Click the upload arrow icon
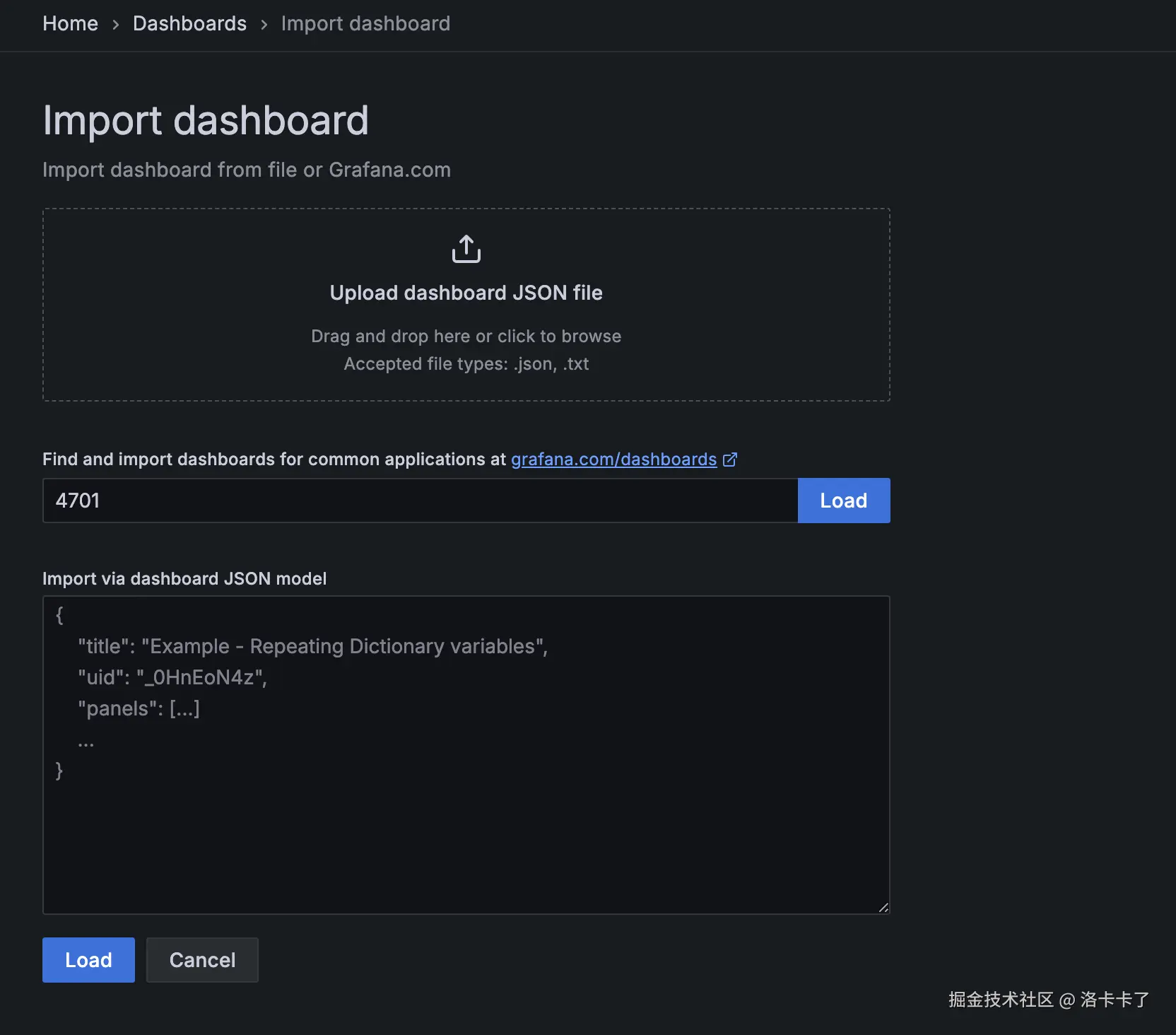 (x=466, y=249)
